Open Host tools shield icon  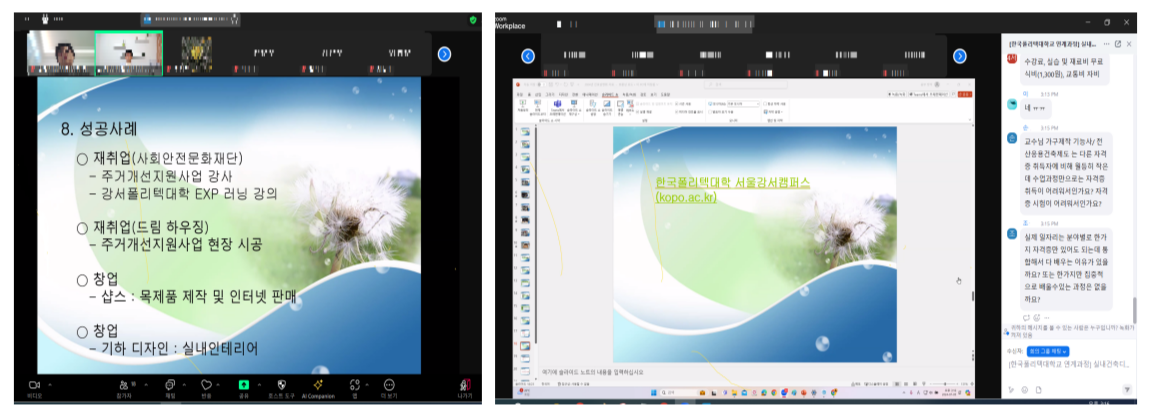pyautogui.click(x=281, y=385)
